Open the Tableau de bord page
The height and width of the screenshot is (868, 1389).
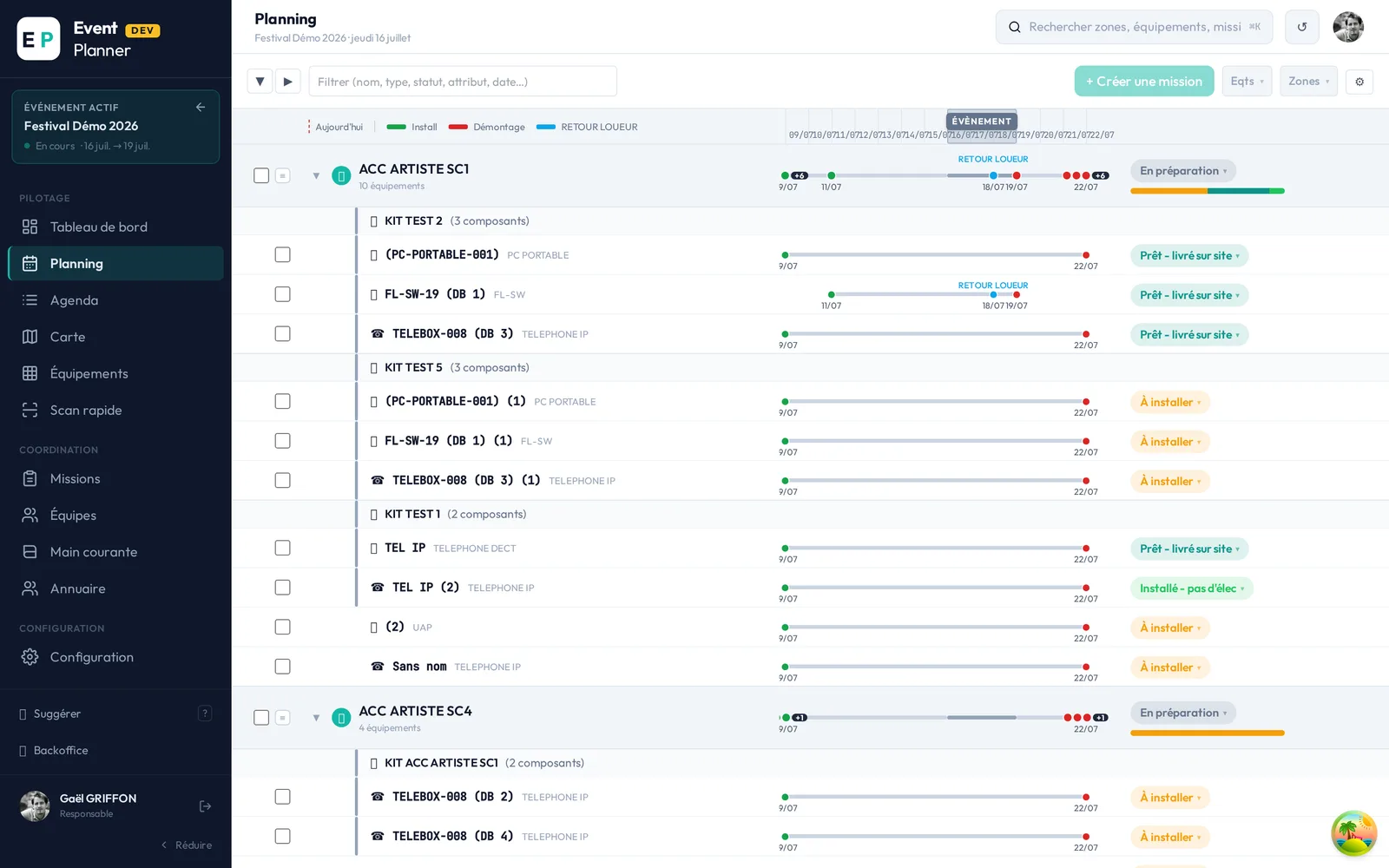pos(115,227)
